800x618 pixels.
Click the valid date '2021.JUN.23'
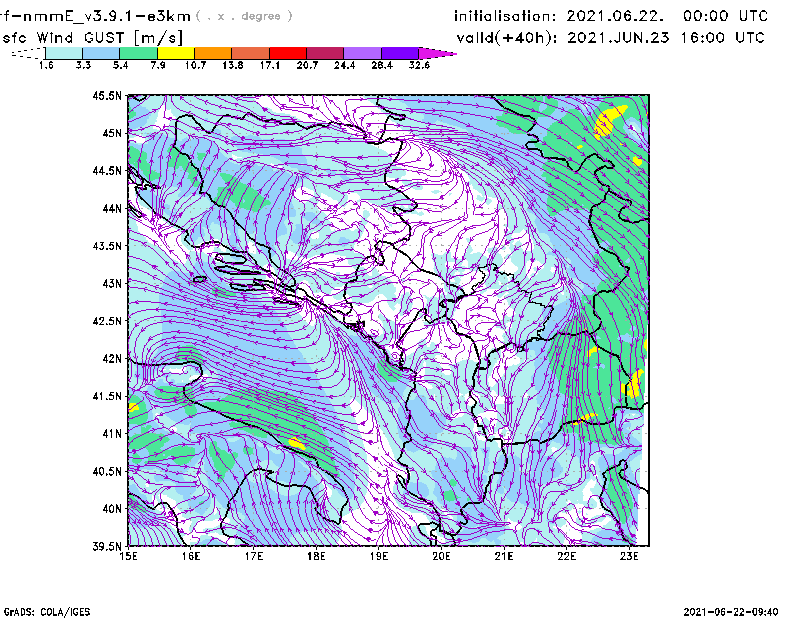pos(618,38)
